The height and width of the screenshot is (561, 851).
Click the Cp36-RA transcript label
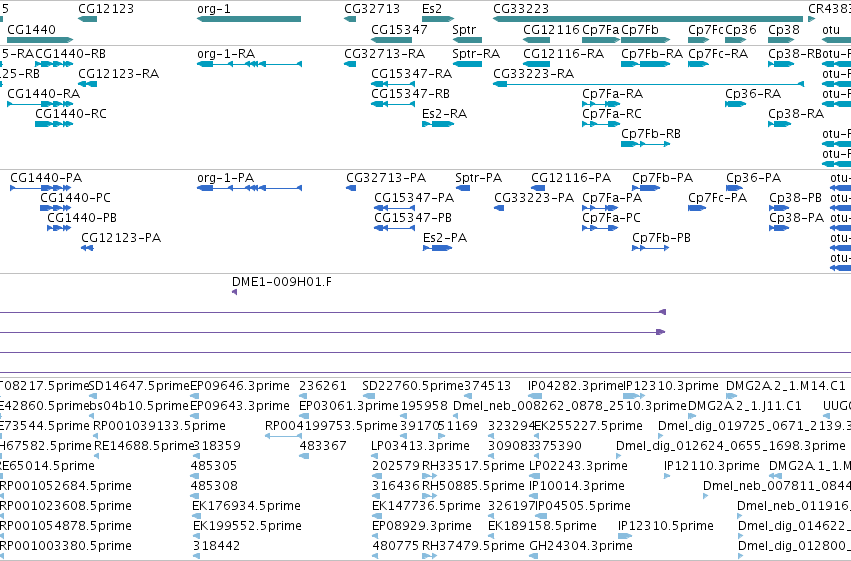coord(753,94)
